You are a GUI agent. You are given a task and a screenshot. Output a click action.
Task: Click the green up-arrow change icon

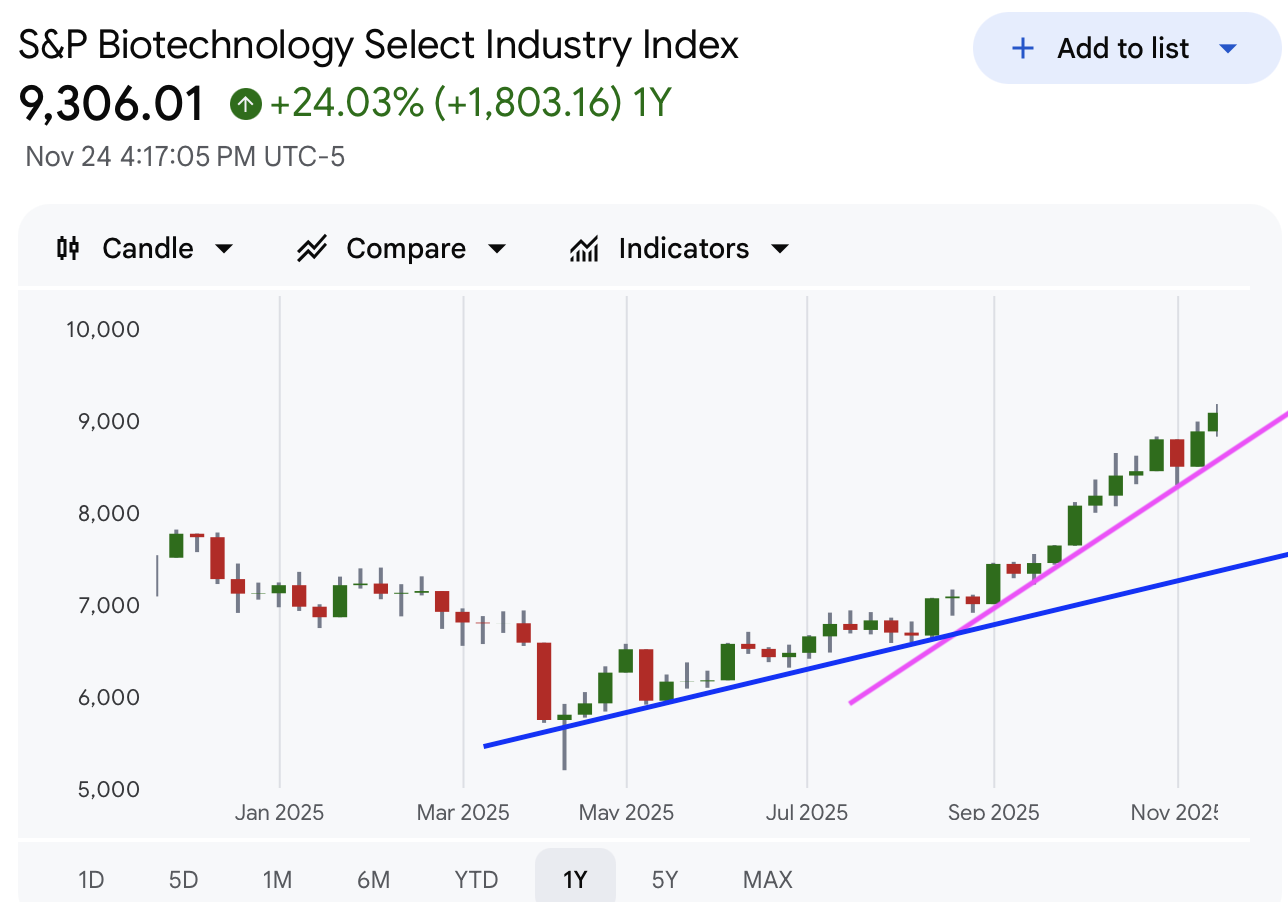(x=245, y=104)
